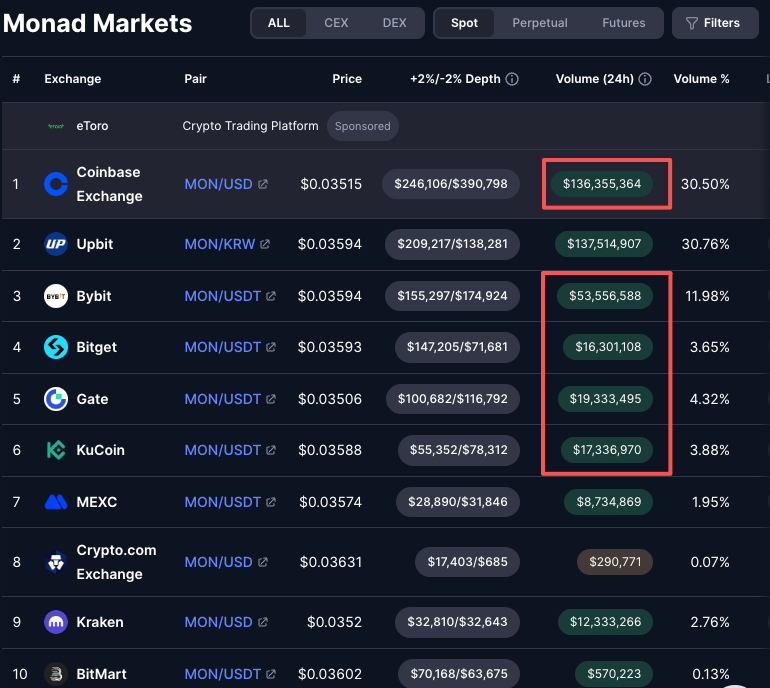The image size is (770, 688).
Task: Click the Crypto.com Exchange logo
Action: point(56,562)
